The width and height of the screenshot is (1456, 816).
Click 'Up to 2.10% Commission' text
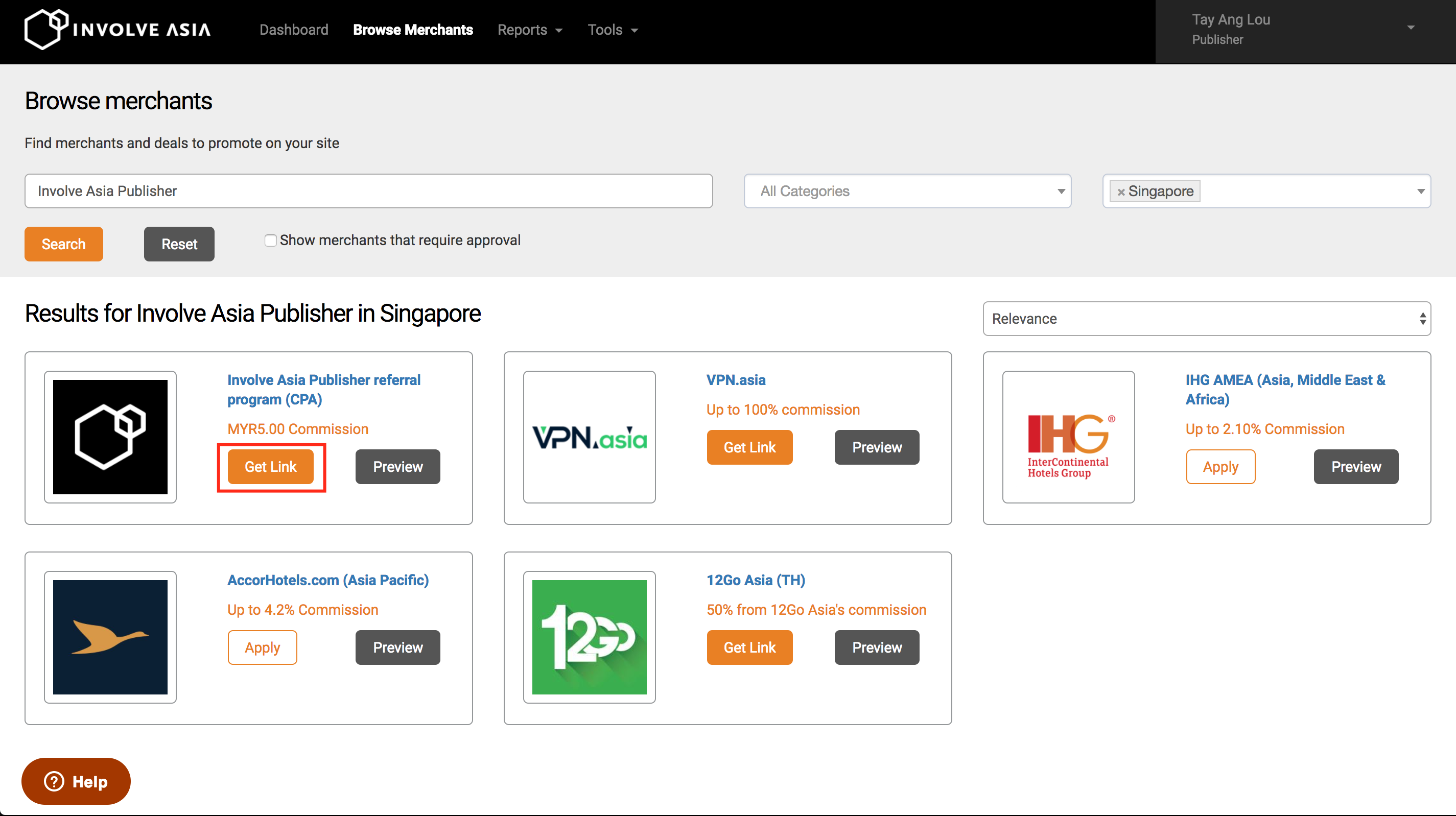click(1265, 429)
